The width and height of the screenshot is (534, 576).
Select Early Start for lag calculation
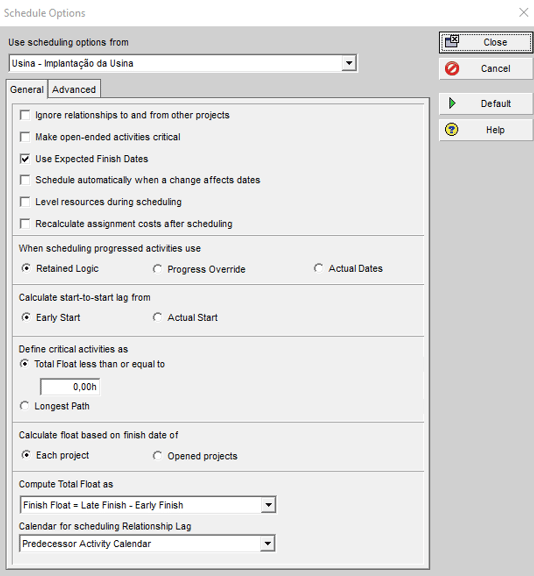point(26,317)
